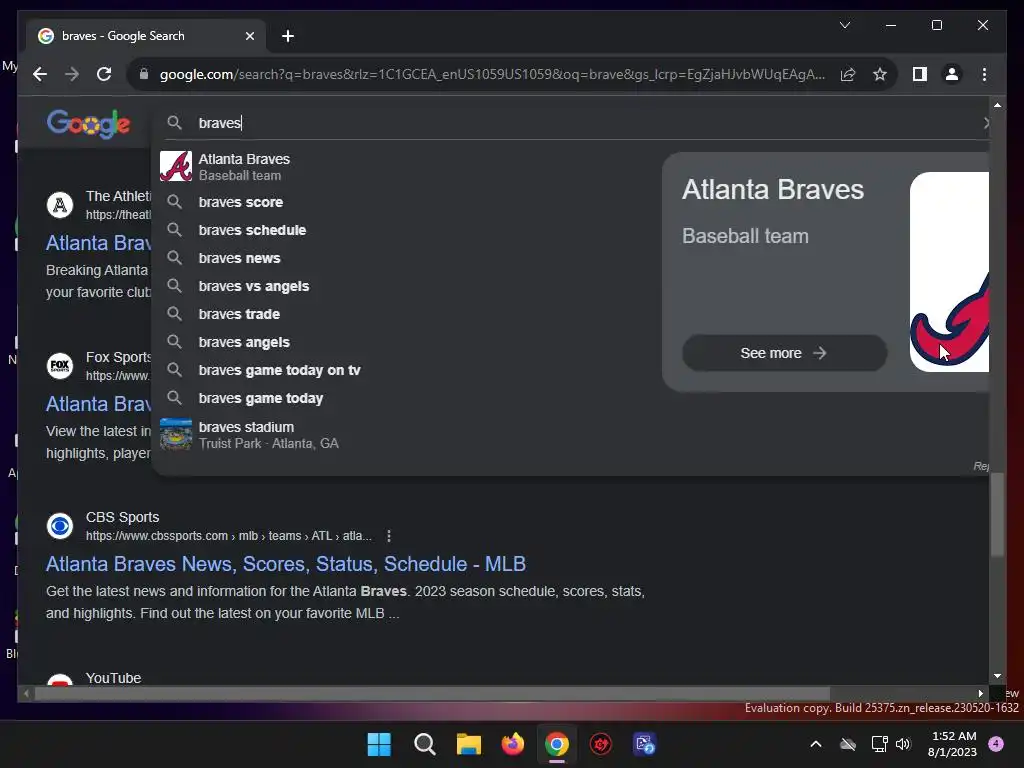This screenshot has height=768, width=1024.
Task: Select the "braves score" suggestion
Action: tap(406, 202)
